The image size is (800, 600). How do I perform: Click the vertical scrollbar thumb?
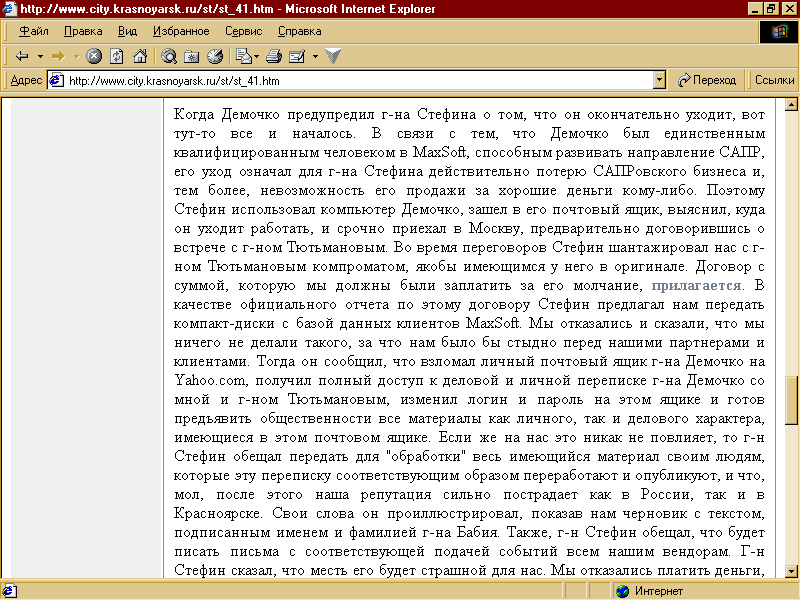pos(791,401)
